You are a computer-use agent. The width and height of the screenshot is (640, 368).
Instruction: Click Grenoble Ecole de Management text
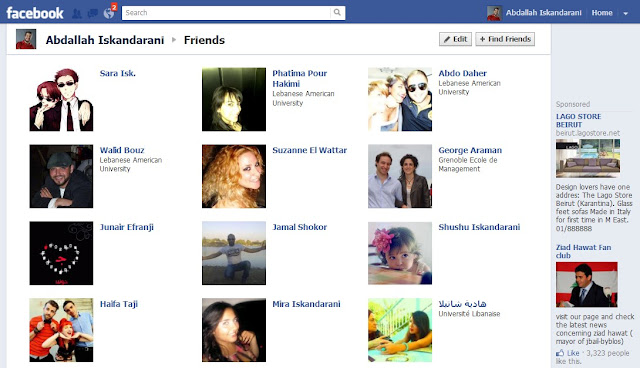click(x=468, y=164)
